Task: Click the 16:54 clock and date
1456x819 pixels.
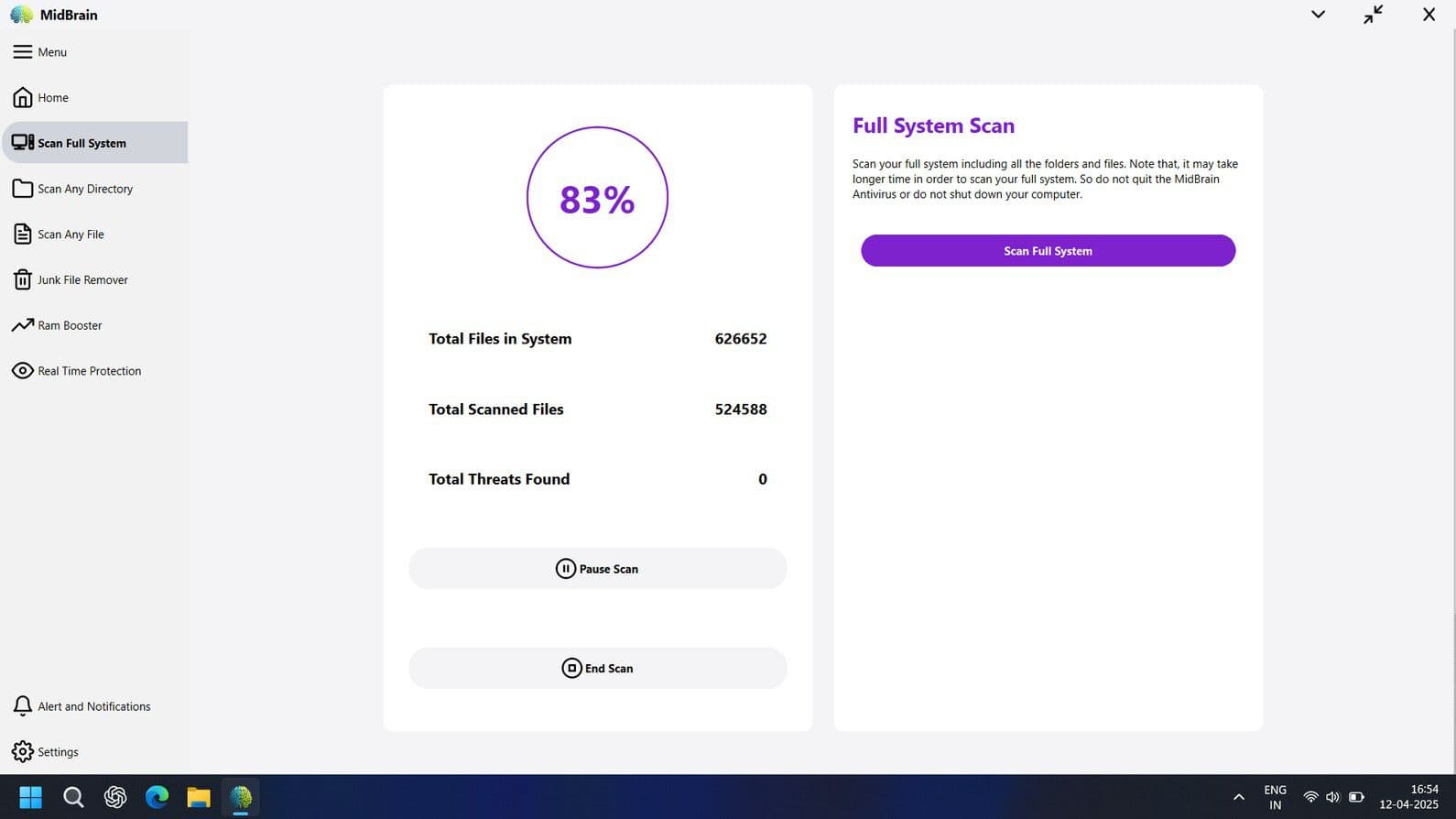Action: [1409, 797]
